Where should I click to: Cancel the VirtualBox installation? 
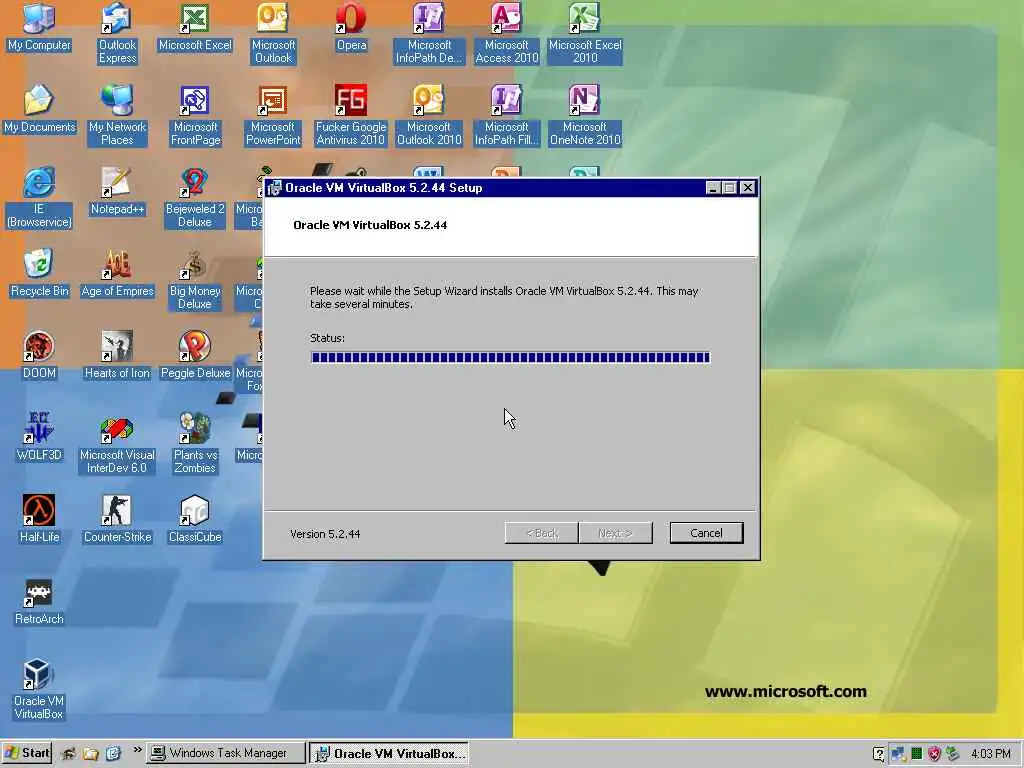click(706, 533)
